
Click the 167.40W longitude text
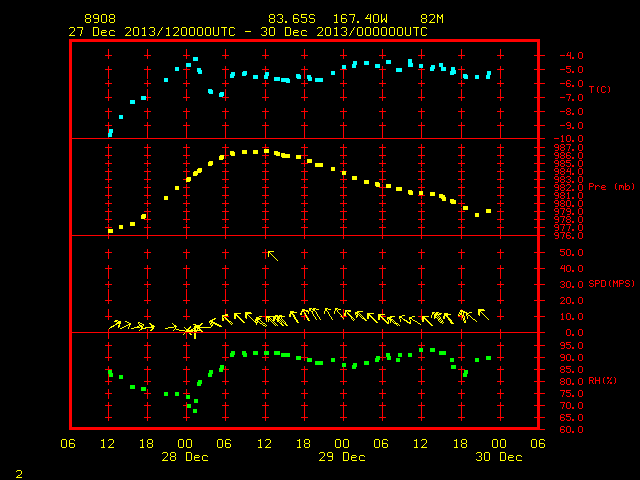coord(360,19)
